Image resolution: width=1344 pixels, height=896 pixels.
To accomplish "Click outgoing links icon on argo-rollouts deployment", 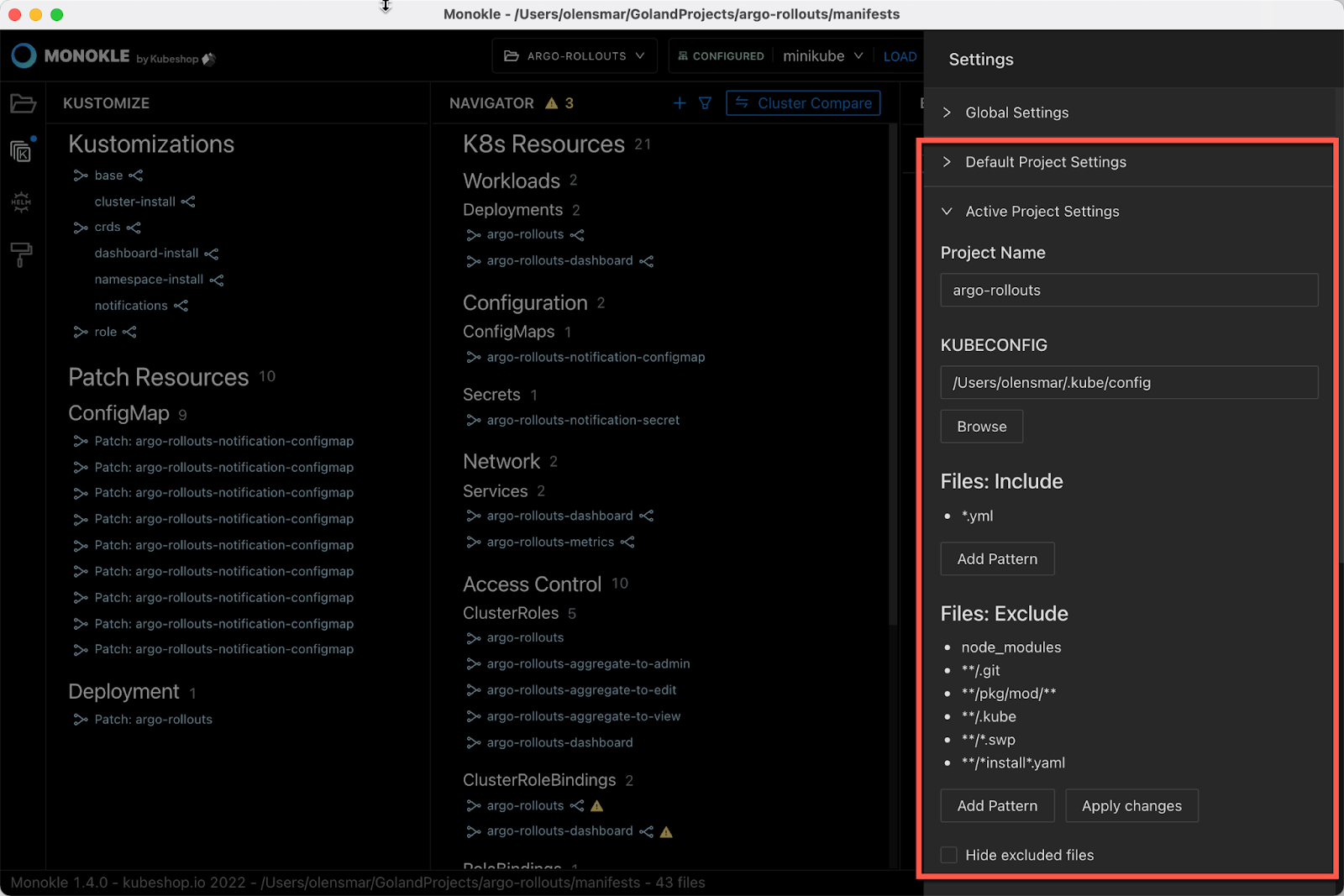I will (x=577, y=235).
